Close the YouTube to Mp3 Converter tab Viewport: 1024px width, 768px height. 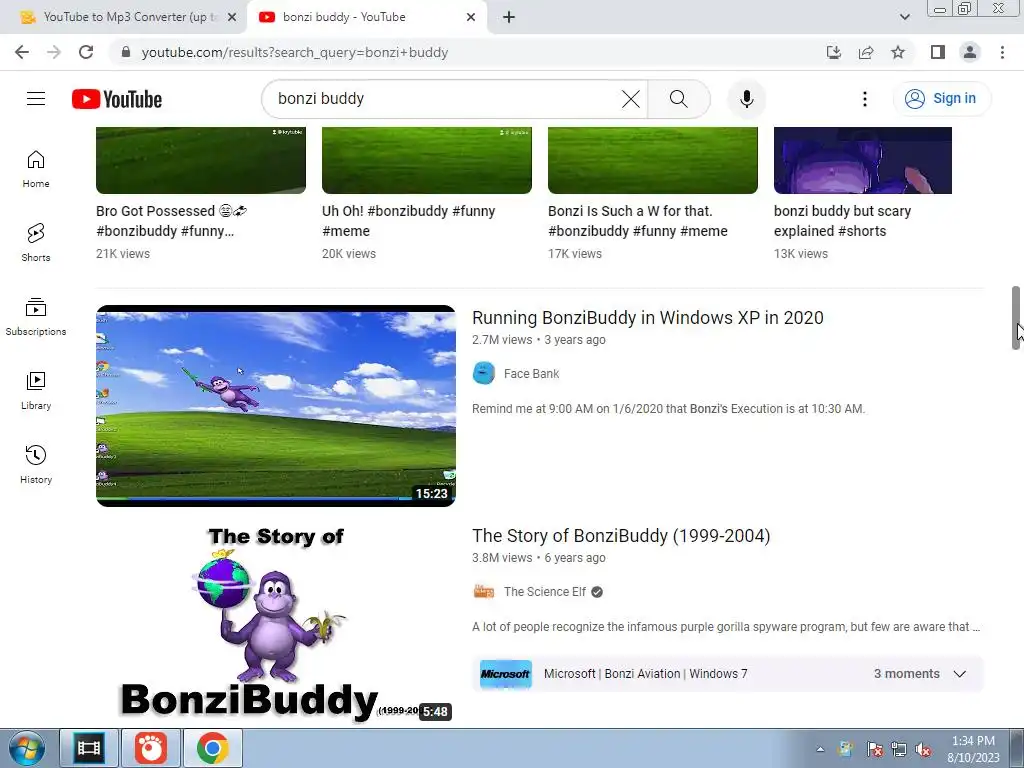click(x=232, y=17)
